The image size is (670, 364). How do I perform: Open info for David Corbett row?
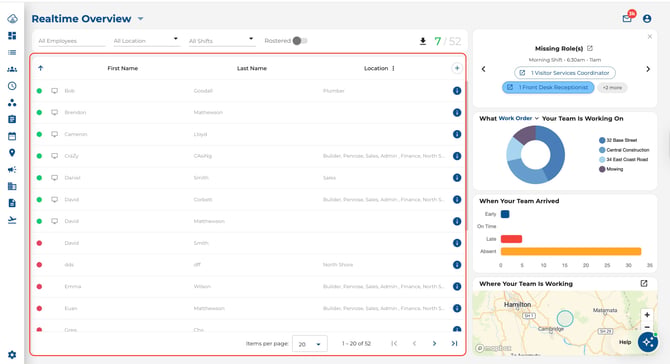457,200
